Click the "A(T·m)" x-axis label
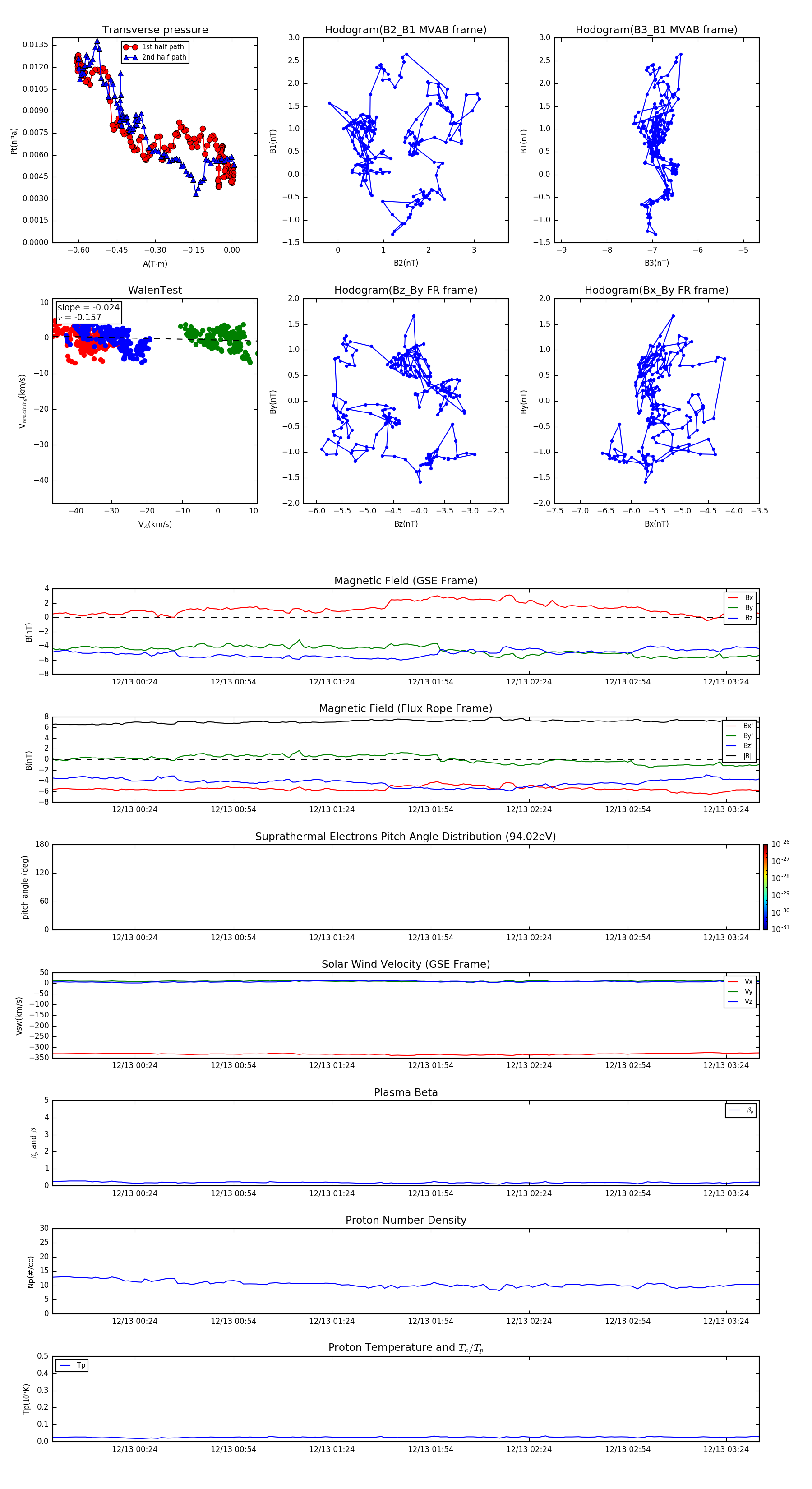 pos(155,264)
